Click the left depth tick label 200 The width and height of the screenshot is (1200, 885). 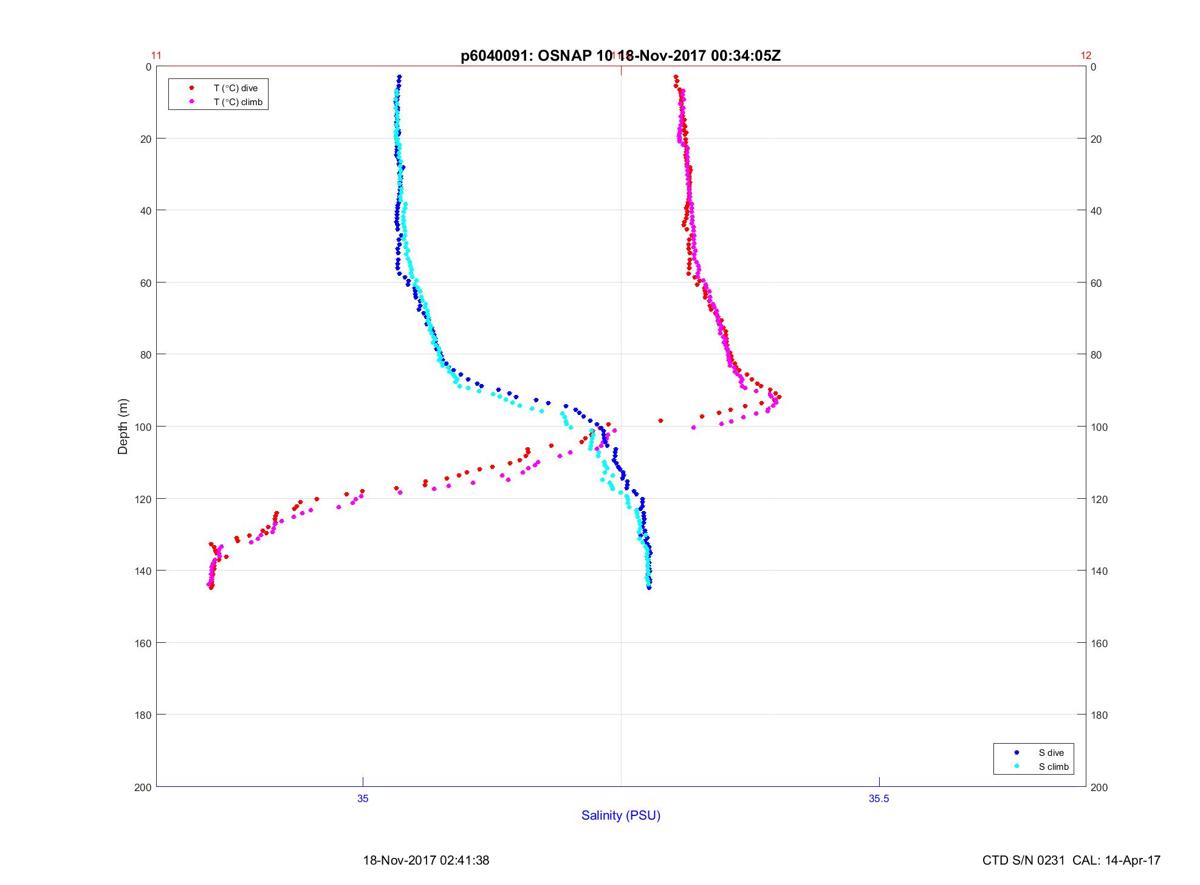pyautogui.click(x=141, y=787)
